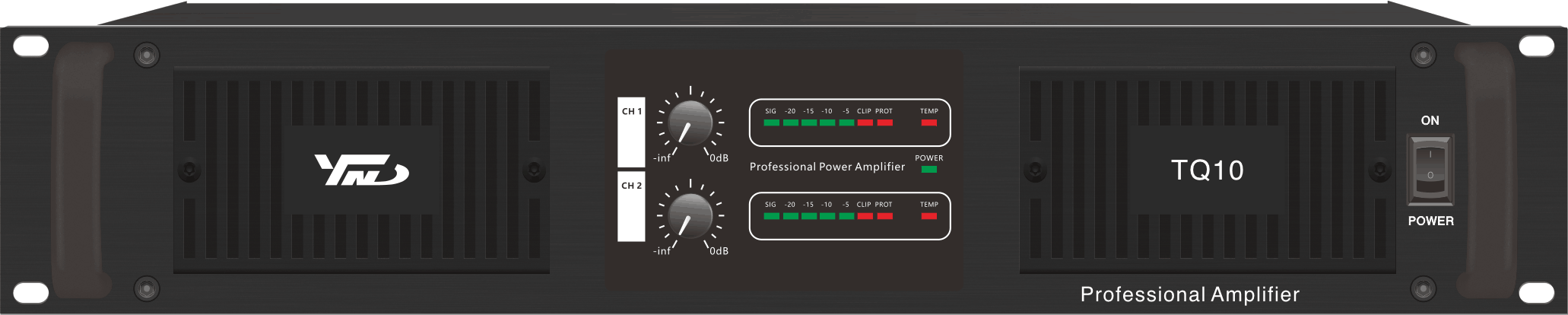
Task: Click the CH 2 knob's -inf marking
Action: click(x=662, y=251)
